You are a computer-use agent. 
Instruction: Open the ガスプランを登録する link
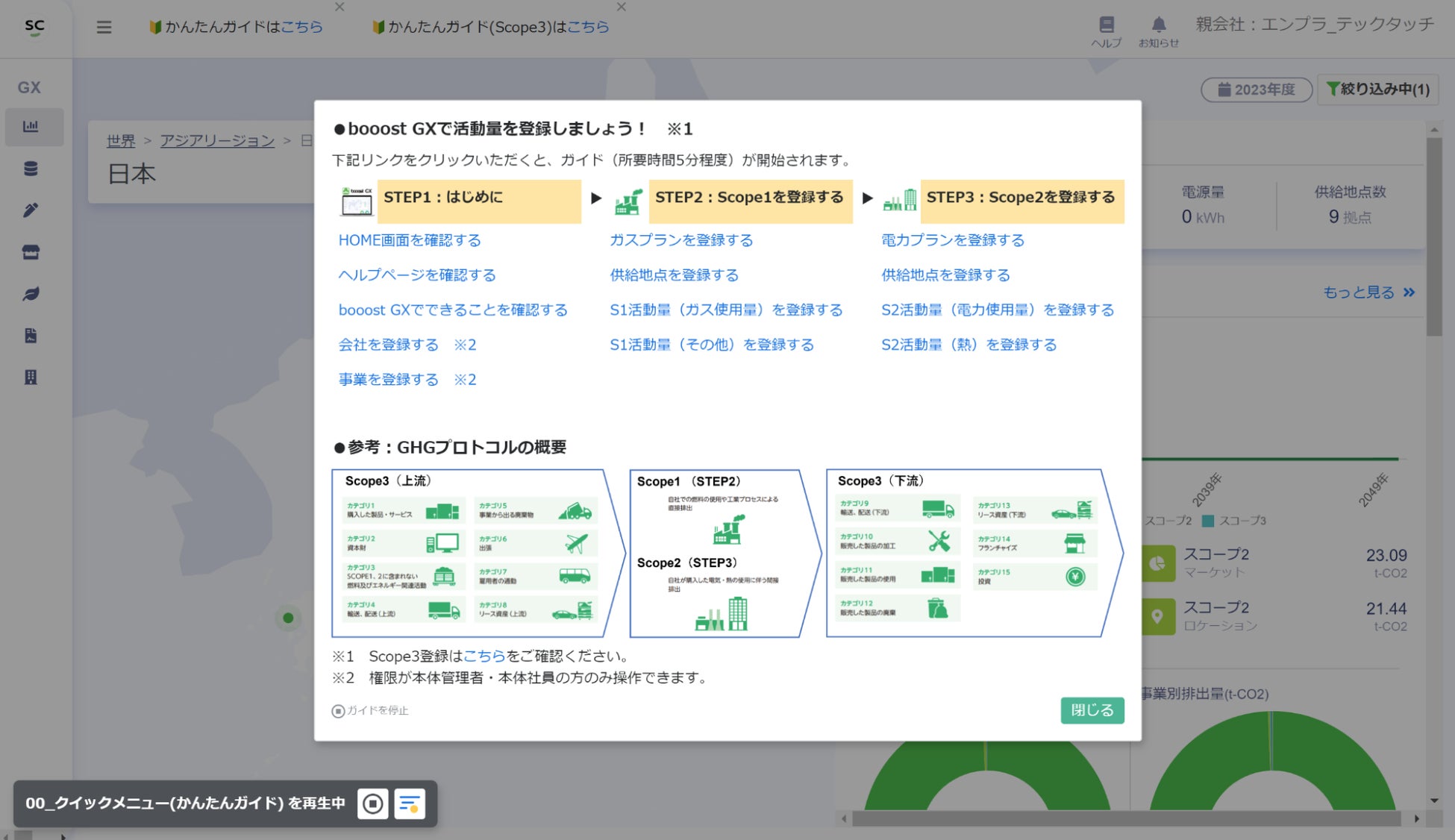point(681,240)
